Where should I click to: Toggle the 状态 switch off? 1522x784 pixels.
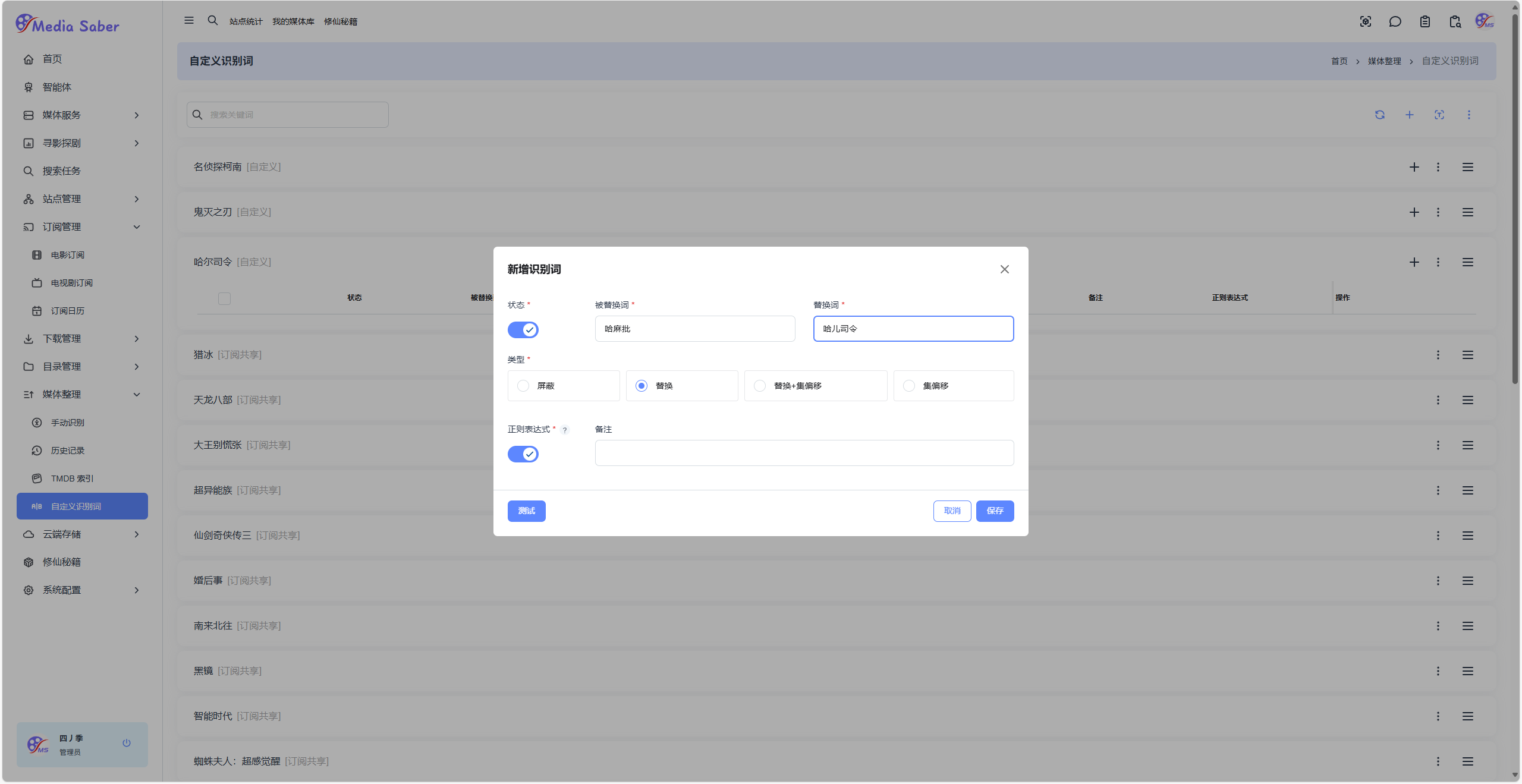523,329
